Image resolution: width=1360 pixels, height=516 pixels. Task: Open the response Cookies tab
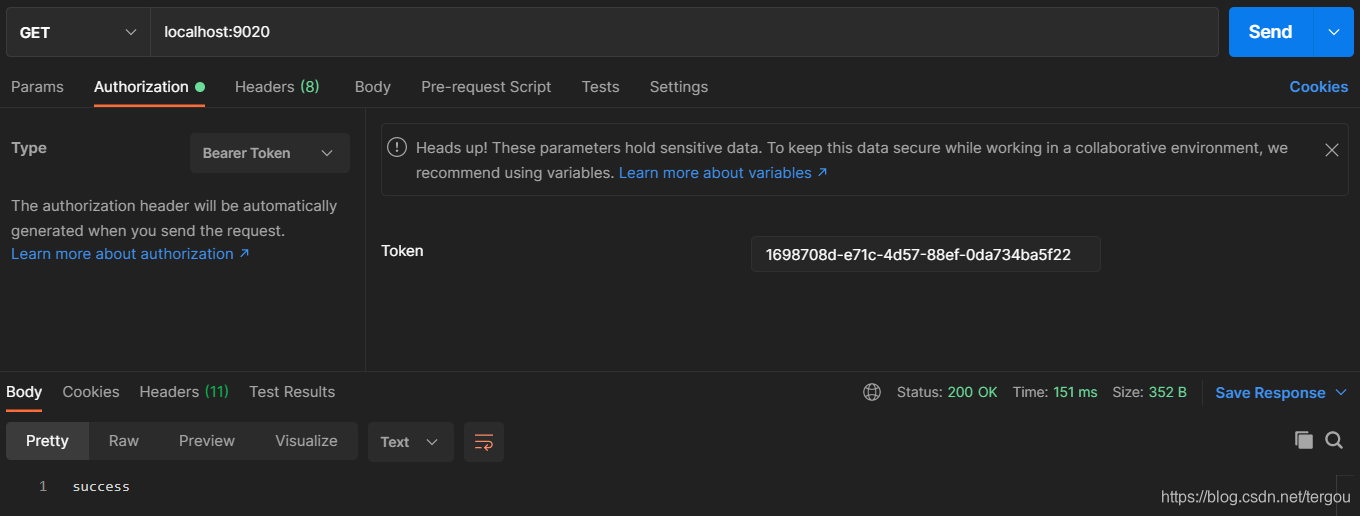tap(91, 392)
